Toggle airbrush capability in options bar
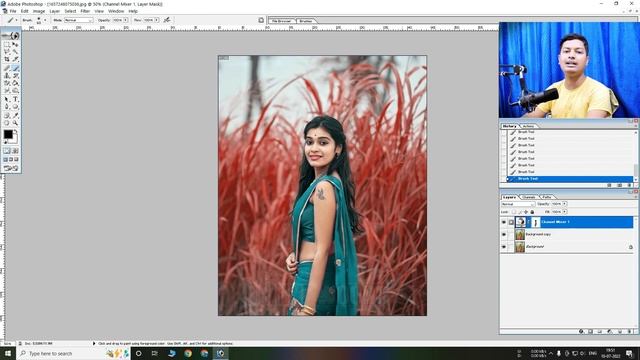This screenshot has height=360, width=640. (167, 20)
